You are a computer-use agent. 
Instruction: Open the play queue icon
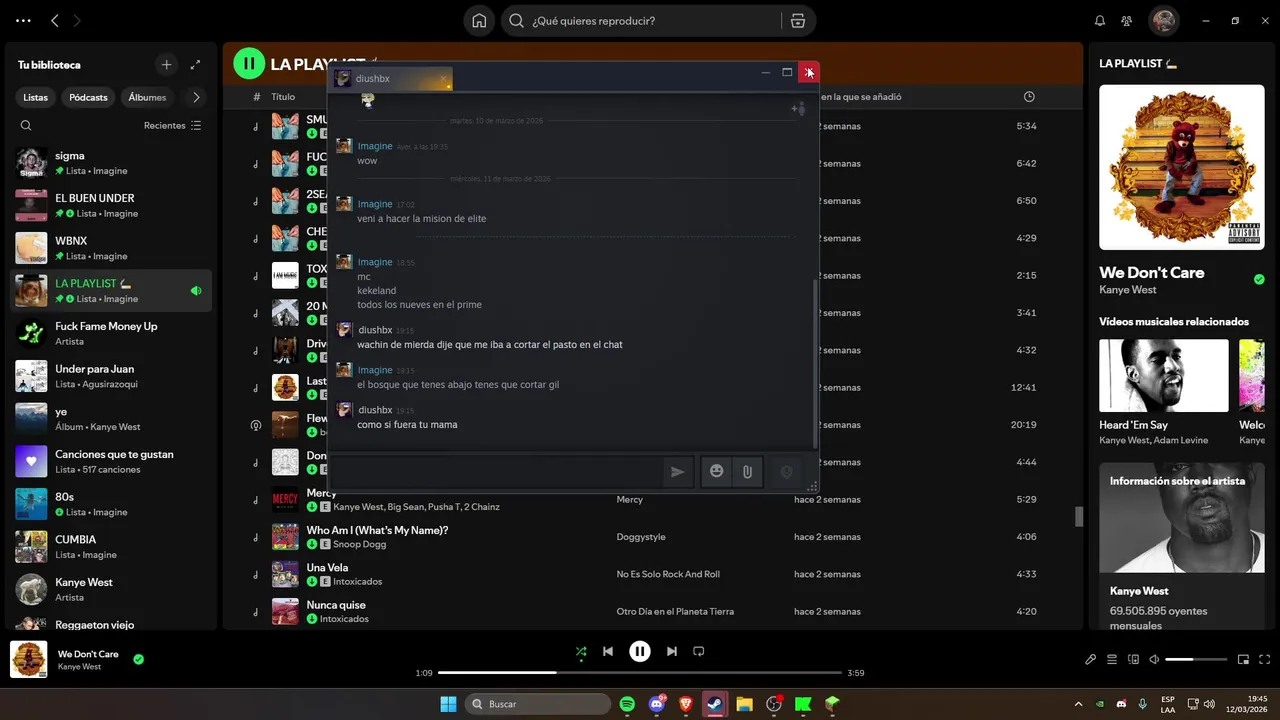[1112, 660]
